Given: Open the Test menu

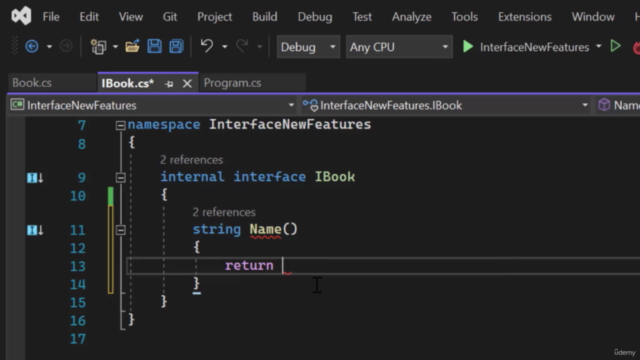Looking at the screenshot, I should click(x=362, y=17).
